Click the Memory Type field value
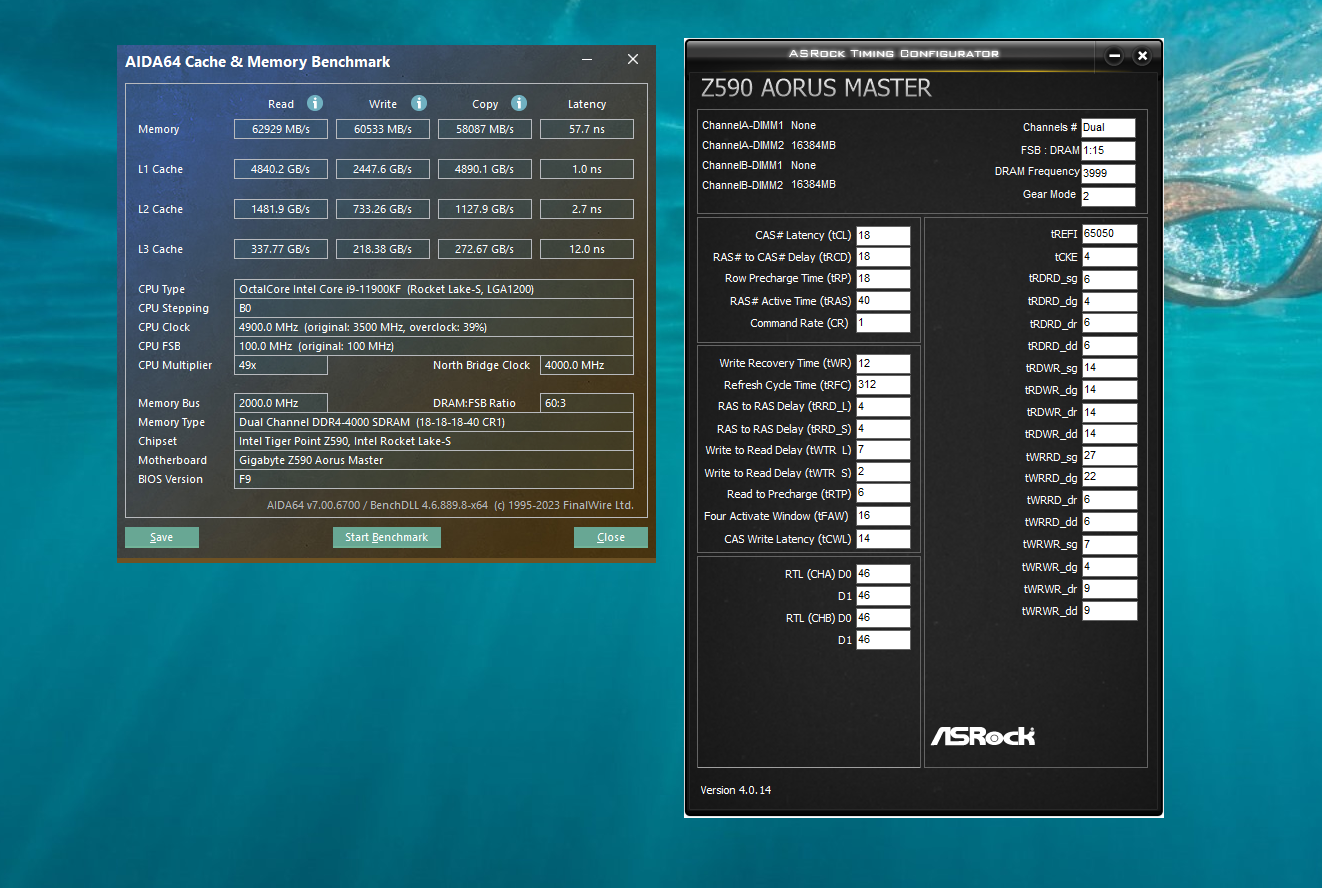This screenshot has height=888, width=1322. click(x=434, y=422)
